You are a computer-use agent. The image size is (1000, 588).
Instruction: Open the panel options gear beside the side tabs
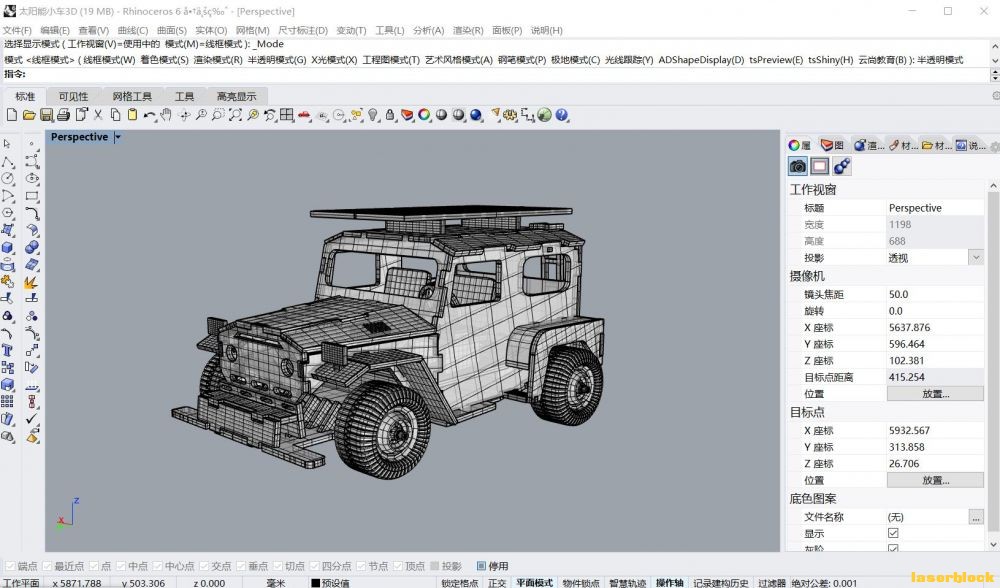click(x=995, y=145)
